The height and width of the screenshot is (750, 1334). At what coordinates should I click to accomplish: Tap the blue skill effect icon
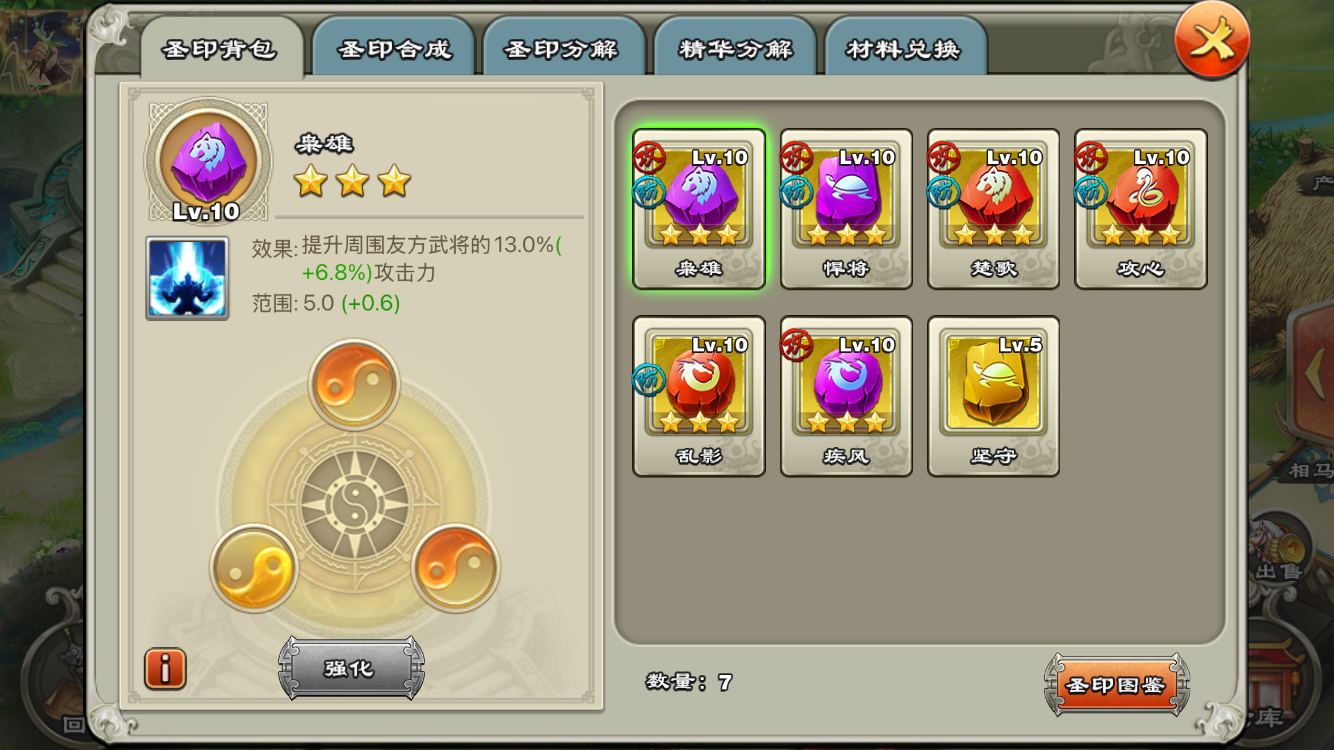pos(187,278)
